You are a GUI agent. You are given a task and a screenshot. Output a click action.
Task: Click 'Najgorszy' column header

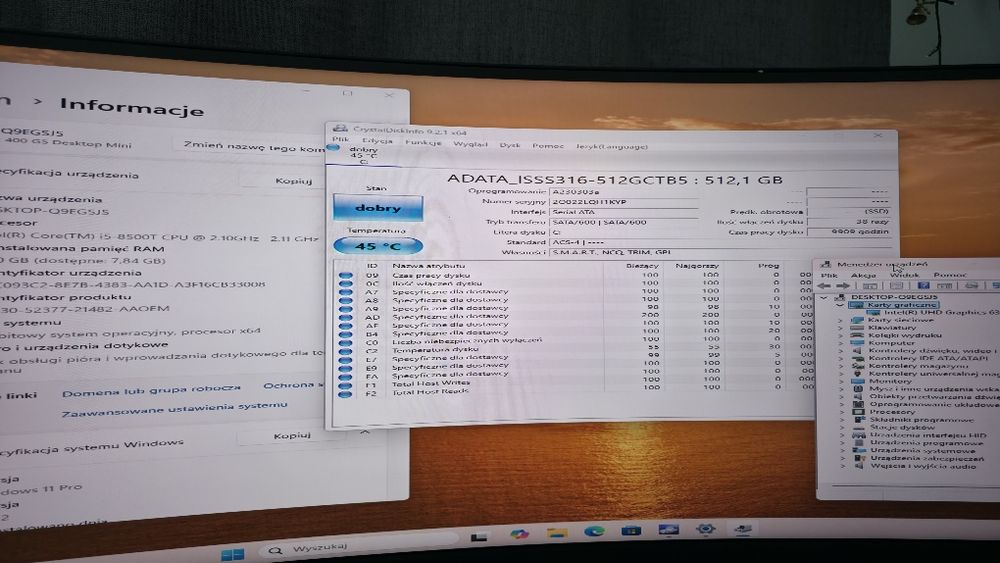point(697,265)
